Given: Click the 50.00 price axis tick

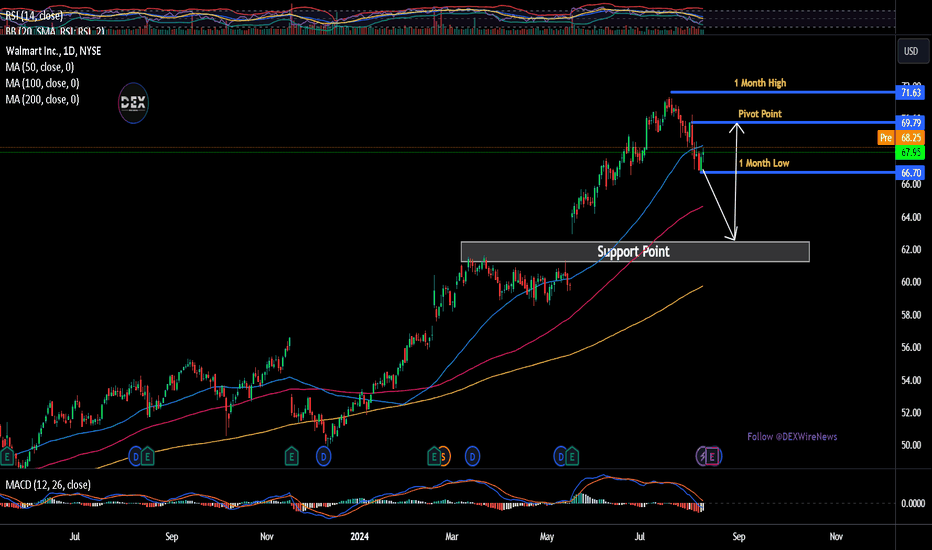Looking at the screenshot, I should 911,445.
